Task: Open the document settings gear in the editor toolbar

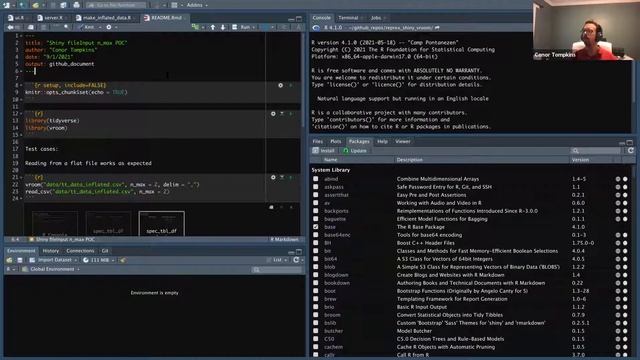Action: tap(109, 27)
